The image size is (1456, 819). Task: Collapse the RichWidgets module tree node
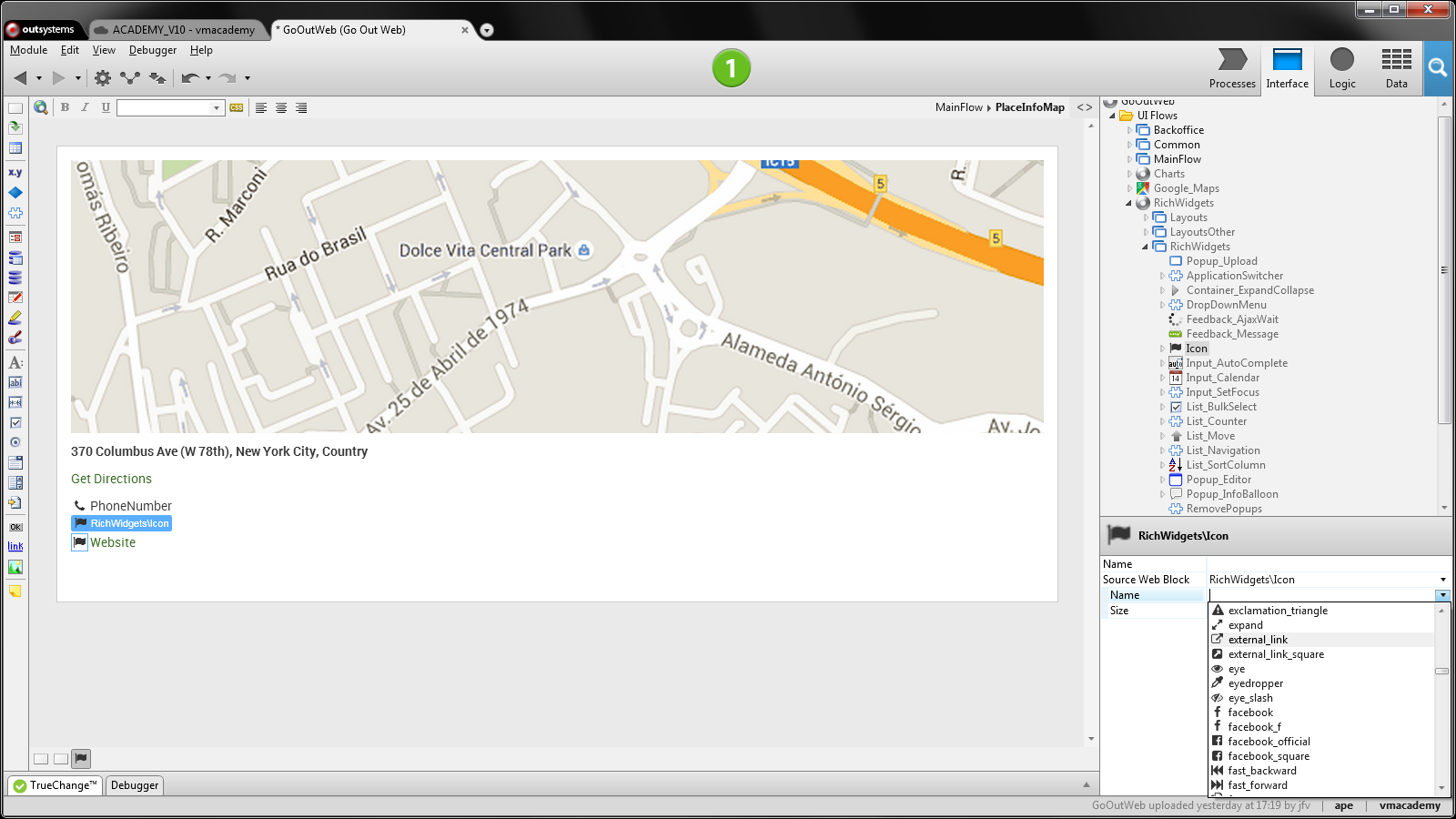click(1129, 203)
